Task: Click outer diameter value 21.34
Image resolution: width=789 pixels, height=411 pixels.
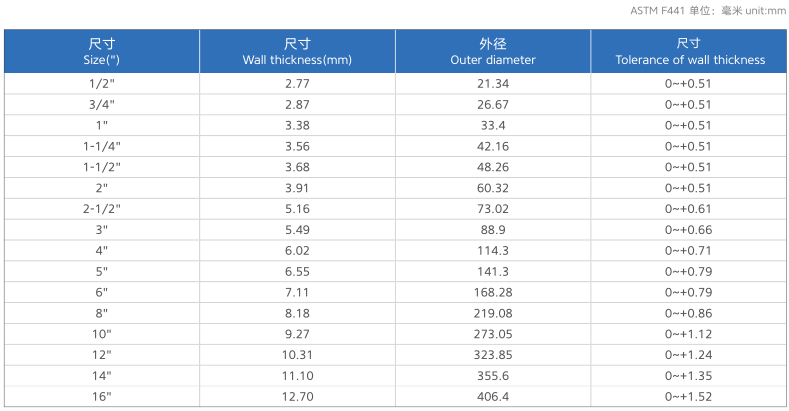Action: (493, 84)
